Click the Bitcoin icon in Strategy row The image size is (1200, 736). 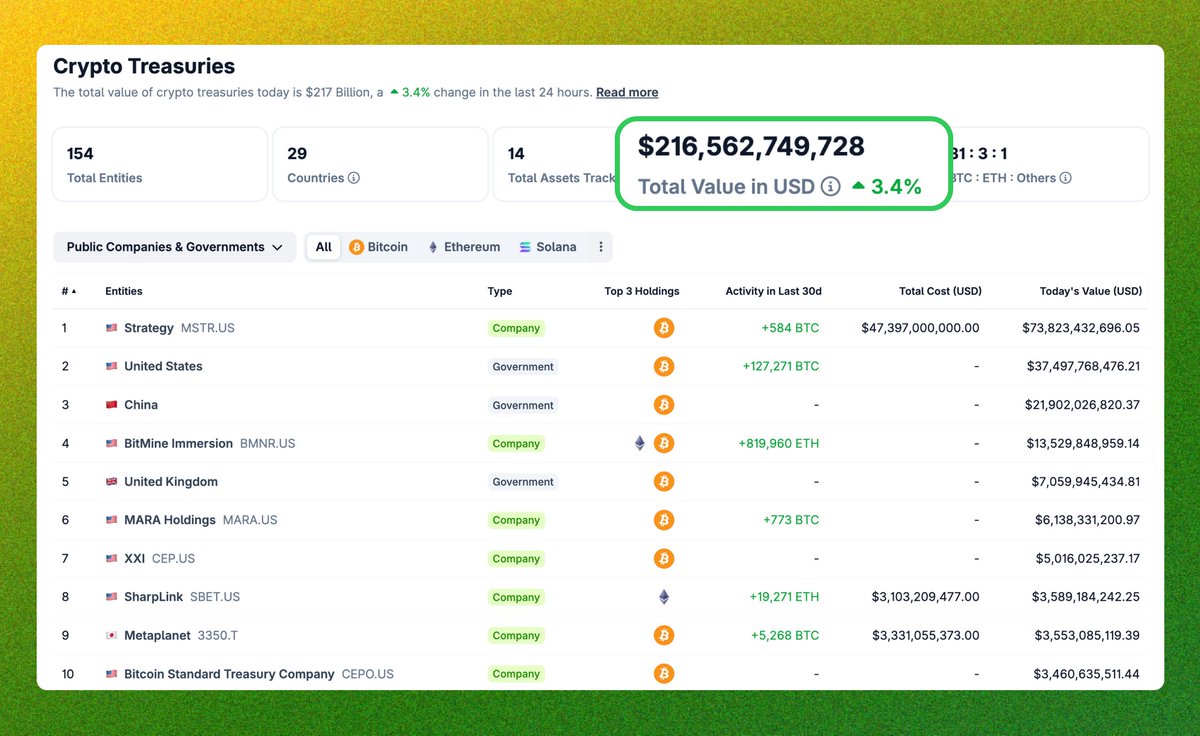pyautogui.click(x=664, y=328)
